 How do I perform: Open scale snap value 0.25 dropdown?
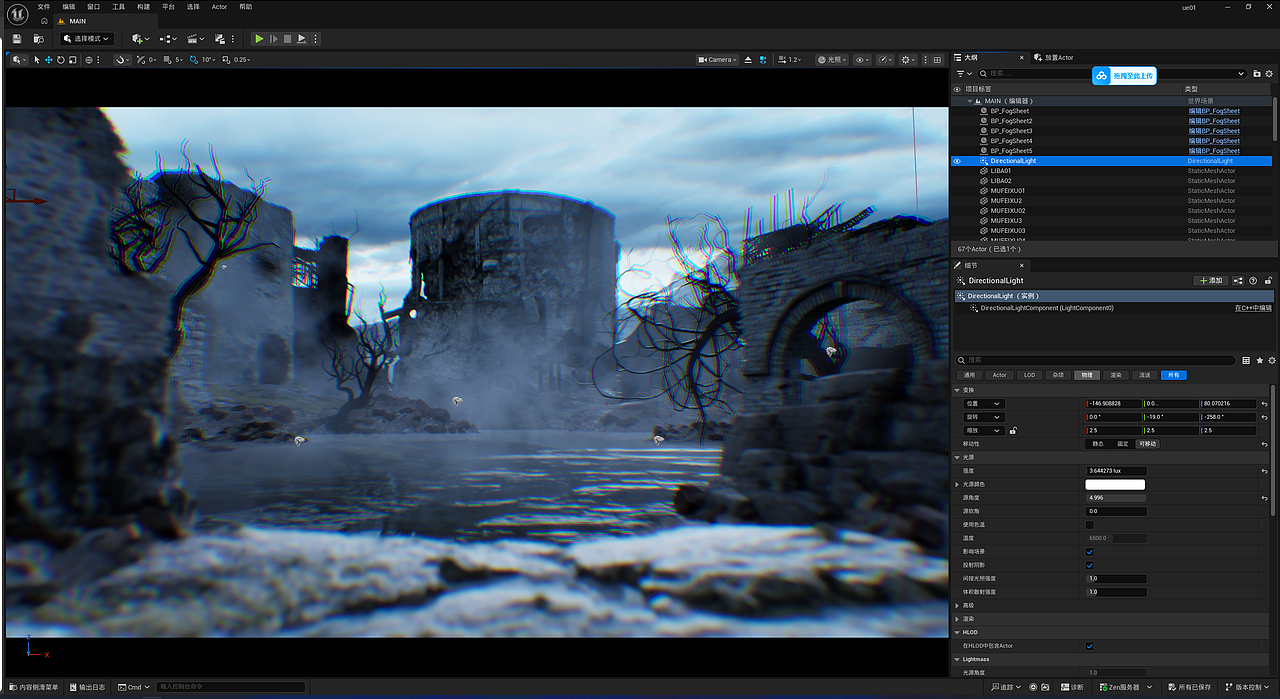(x=242, y=60)
